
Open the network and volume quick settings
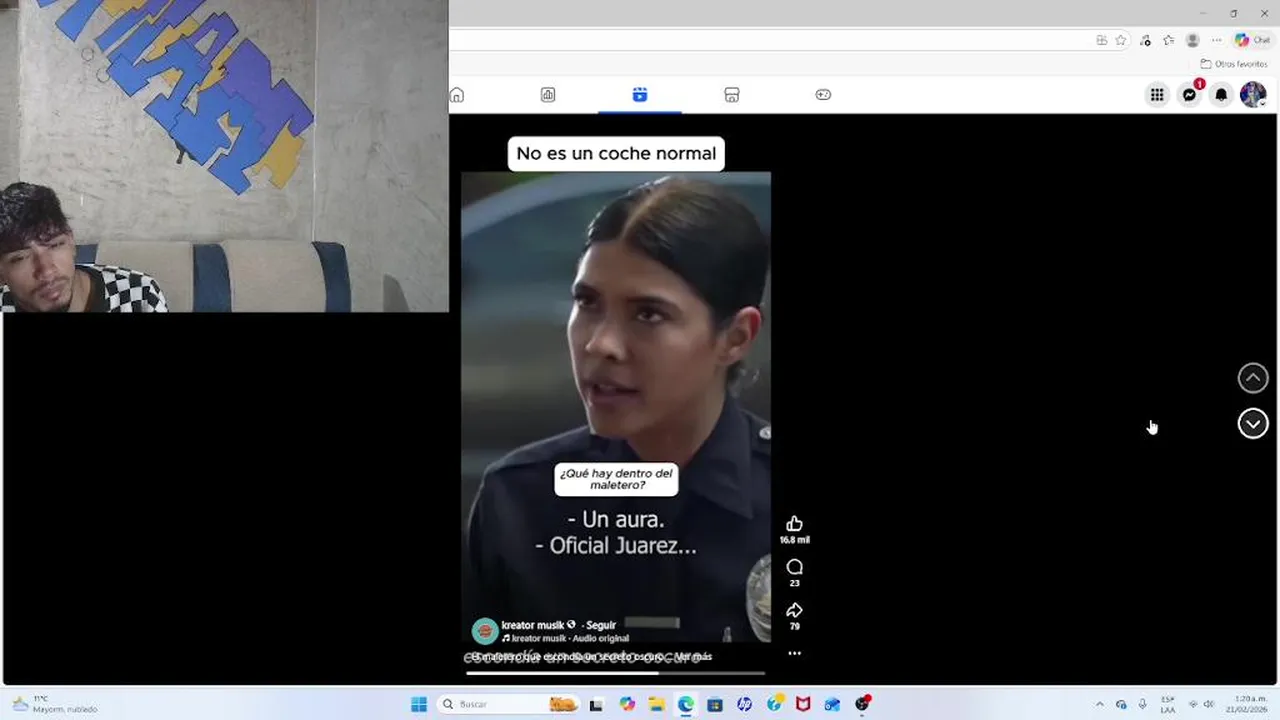tap(1201, 704)
